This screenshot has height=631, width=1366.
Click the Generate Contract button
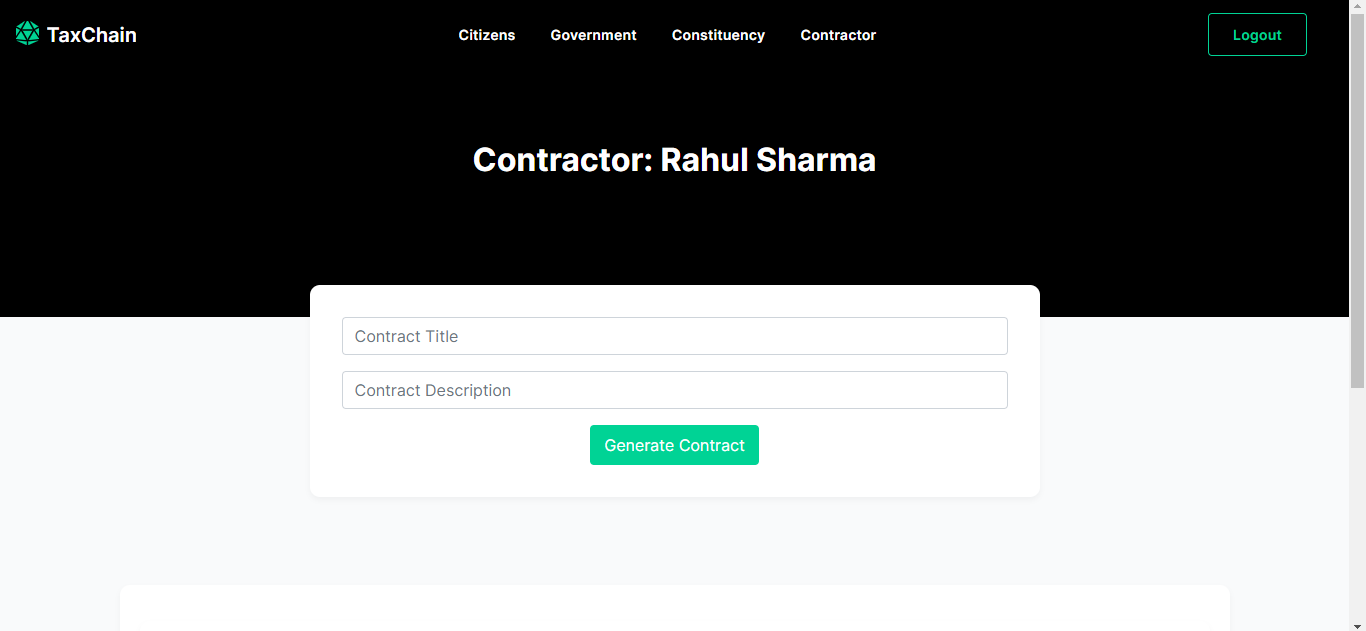point(674,445)
